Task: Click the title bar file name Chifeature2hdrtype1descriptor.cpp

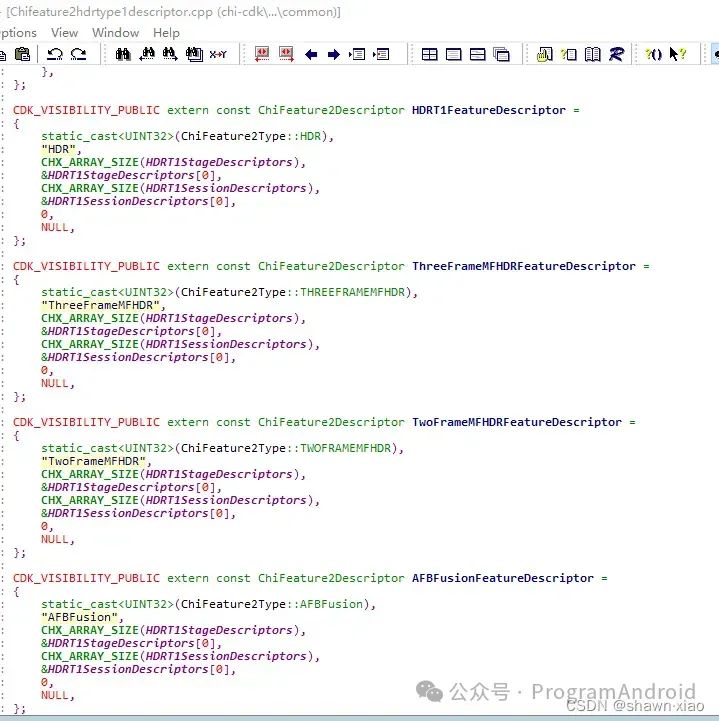Action: pos(111,12)
